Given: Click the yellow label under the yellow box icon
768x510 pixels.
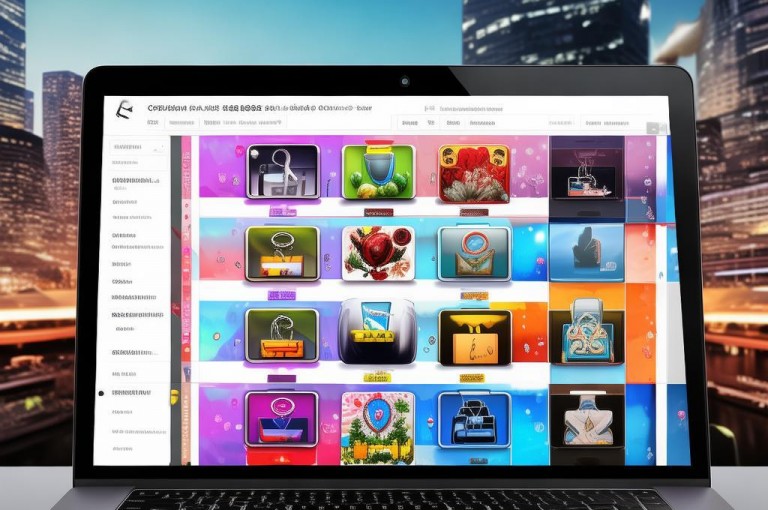Looking at the screenshot, I should [472, 378].
